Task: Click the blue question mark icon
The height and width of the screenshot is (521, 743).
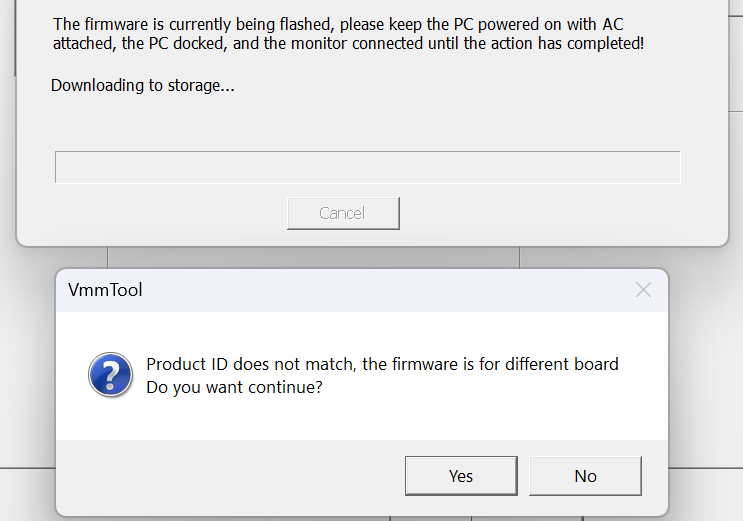Action: coord(110,375)
